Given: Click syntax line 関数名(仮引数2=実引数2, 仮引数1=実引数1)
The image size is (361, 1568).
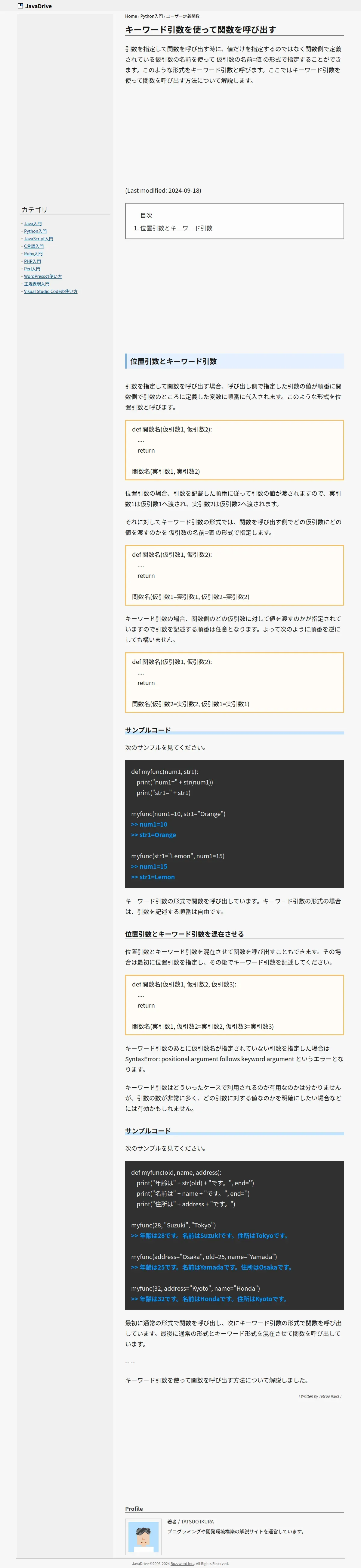Looking at the screenshot, I should coord(190,704).
